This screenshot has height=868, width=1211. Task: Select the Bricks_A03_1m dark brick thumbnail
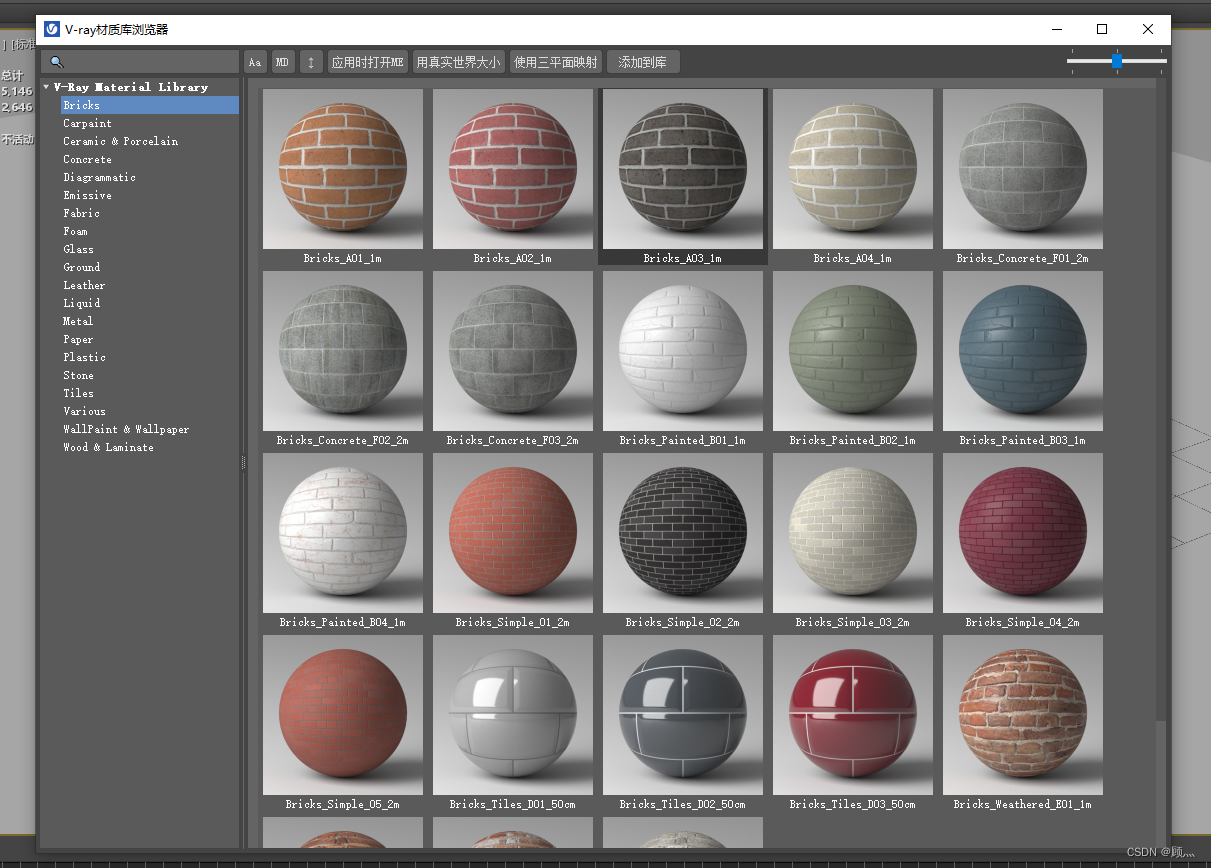click(x=683, y=169)
